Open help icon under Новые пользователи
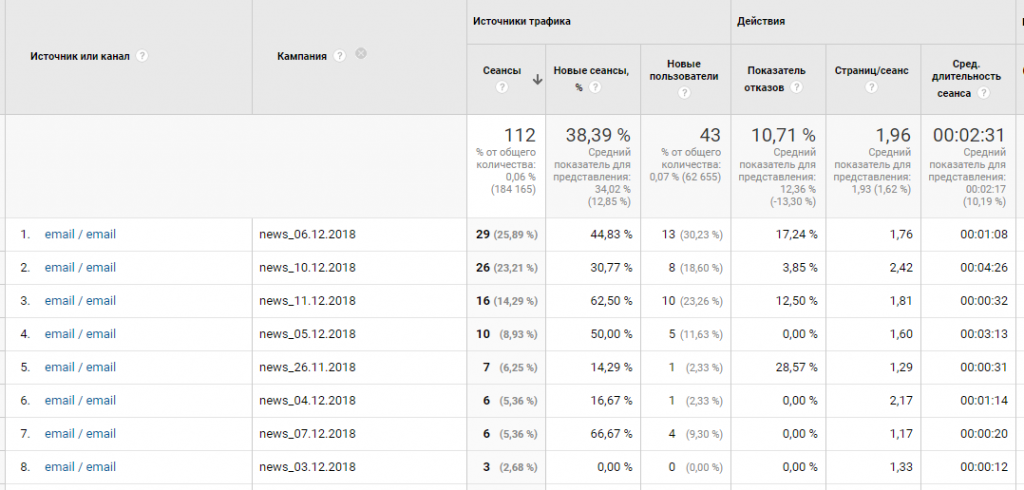Viewport: 1024px width, 490px height. [684, 93]
